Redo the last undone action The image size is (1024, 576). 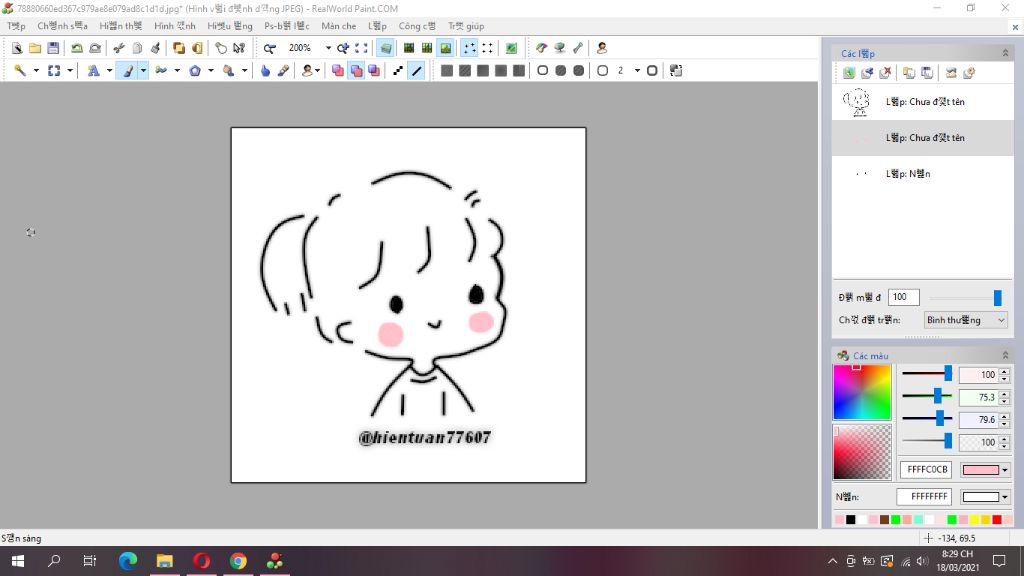click(x=95, y=48)
